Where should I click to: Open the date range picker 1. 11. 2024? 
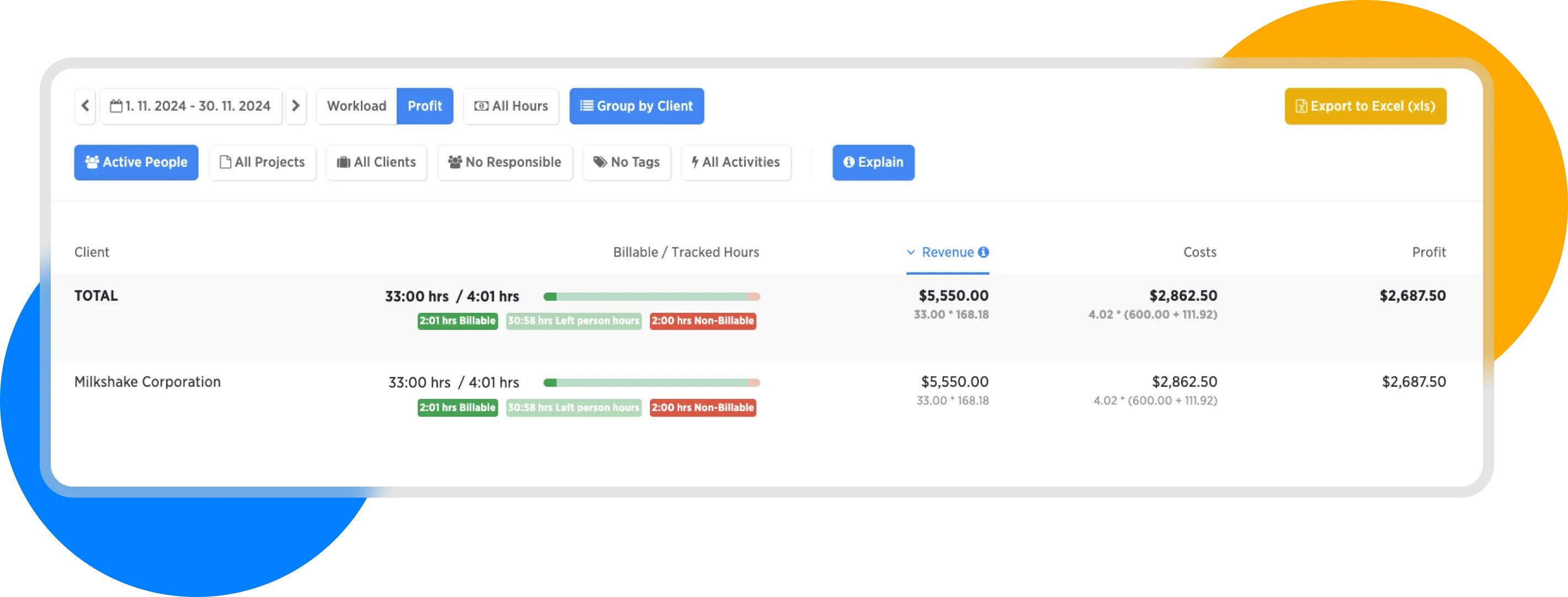click(x=190, y=106)
